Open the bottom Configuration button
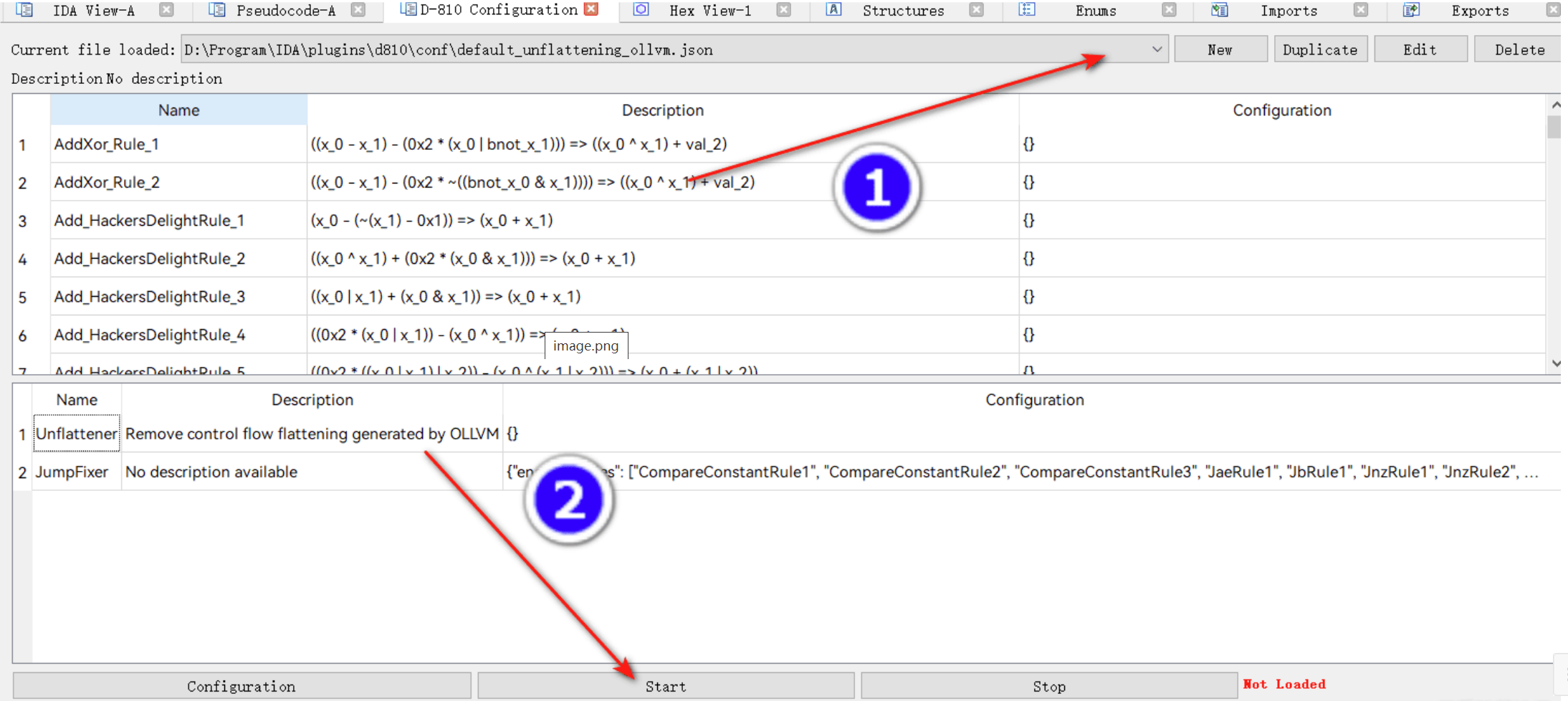This screenshot has width=1568, height=701. [x=242, y=686]
